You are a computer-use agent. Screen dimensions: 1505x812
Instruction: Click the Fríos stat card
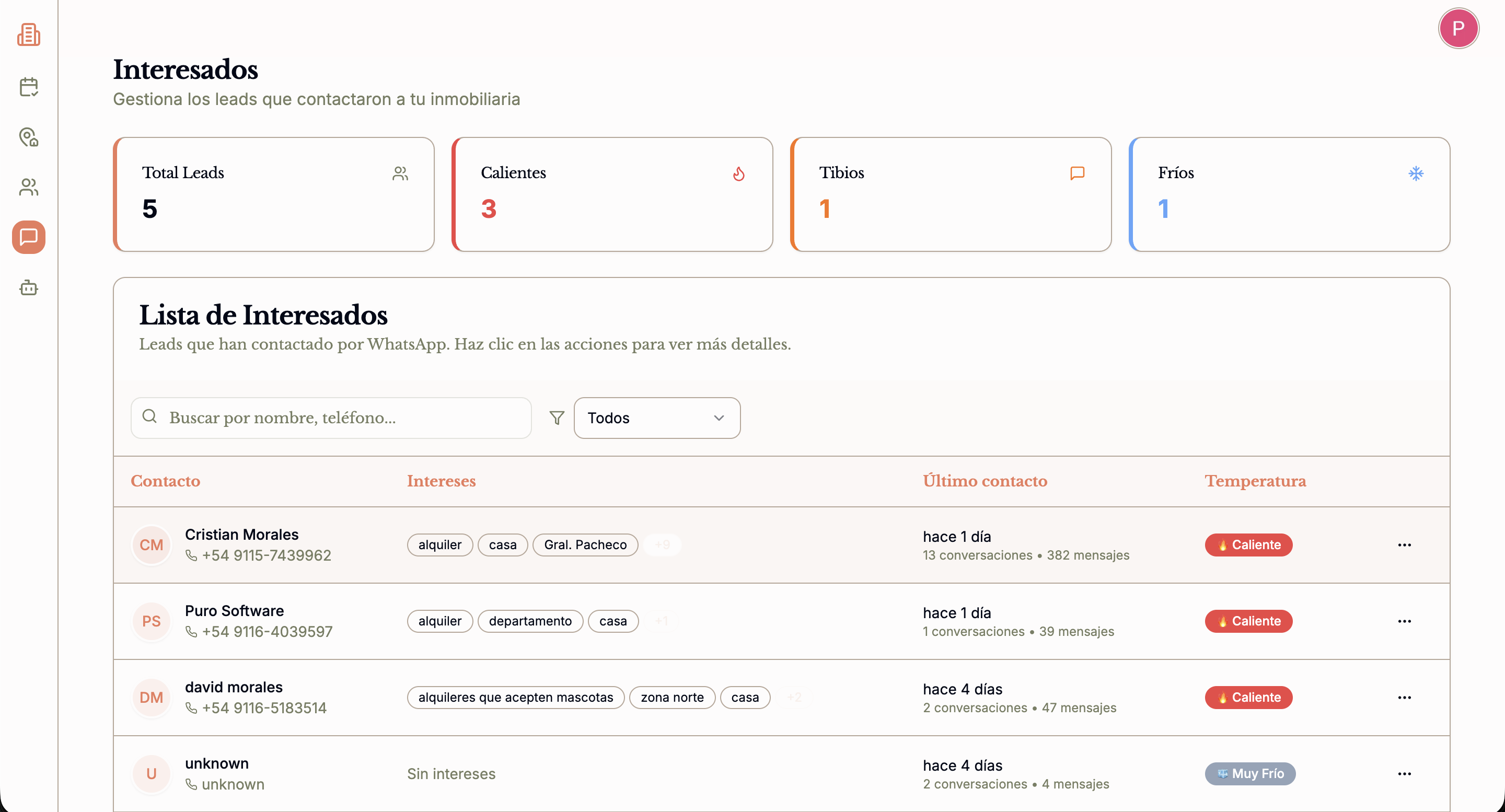(1289, 194)
